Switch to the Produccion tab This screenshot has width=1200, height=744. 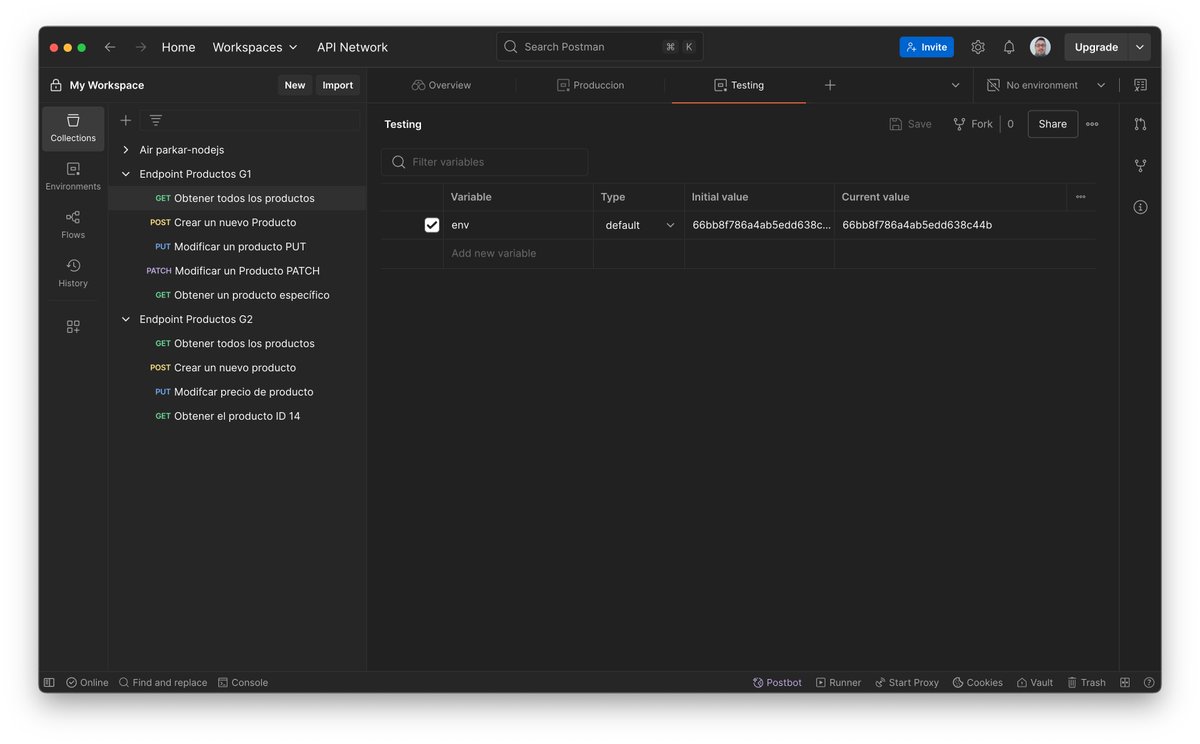[591, 85]
